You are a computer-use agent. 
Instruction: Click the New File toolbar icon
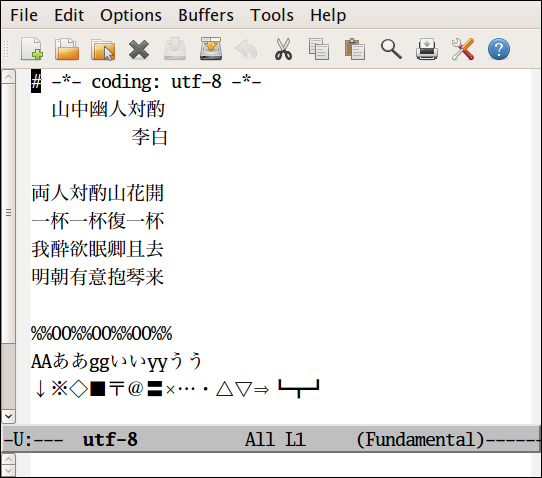(32, 49)
